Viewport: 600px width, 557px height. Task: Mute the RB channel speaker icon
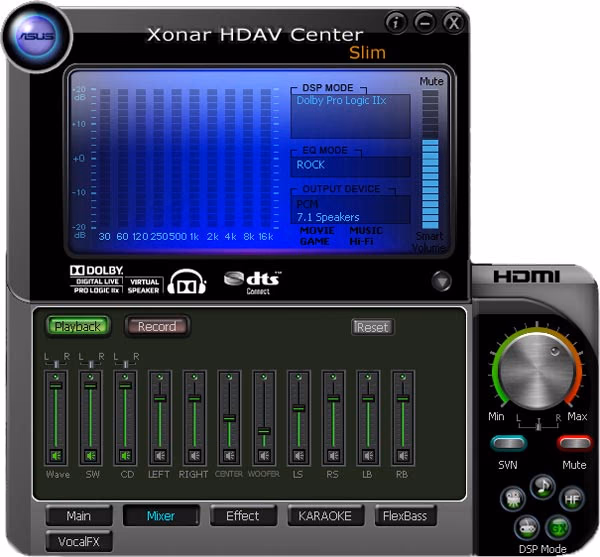click(403, 456)
